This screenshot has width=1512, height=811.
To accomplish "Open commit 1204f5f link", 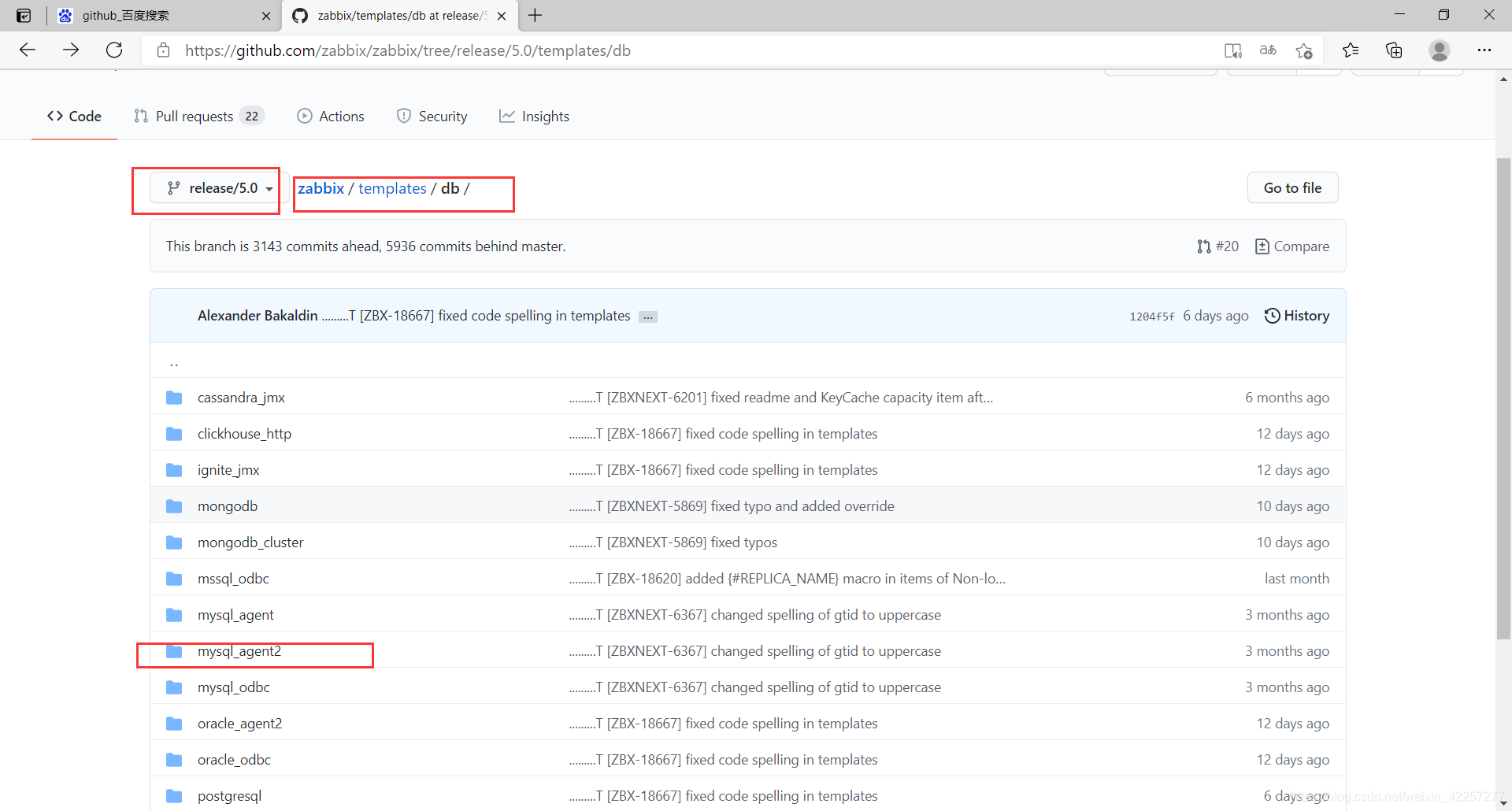I will coord(1151,317).
